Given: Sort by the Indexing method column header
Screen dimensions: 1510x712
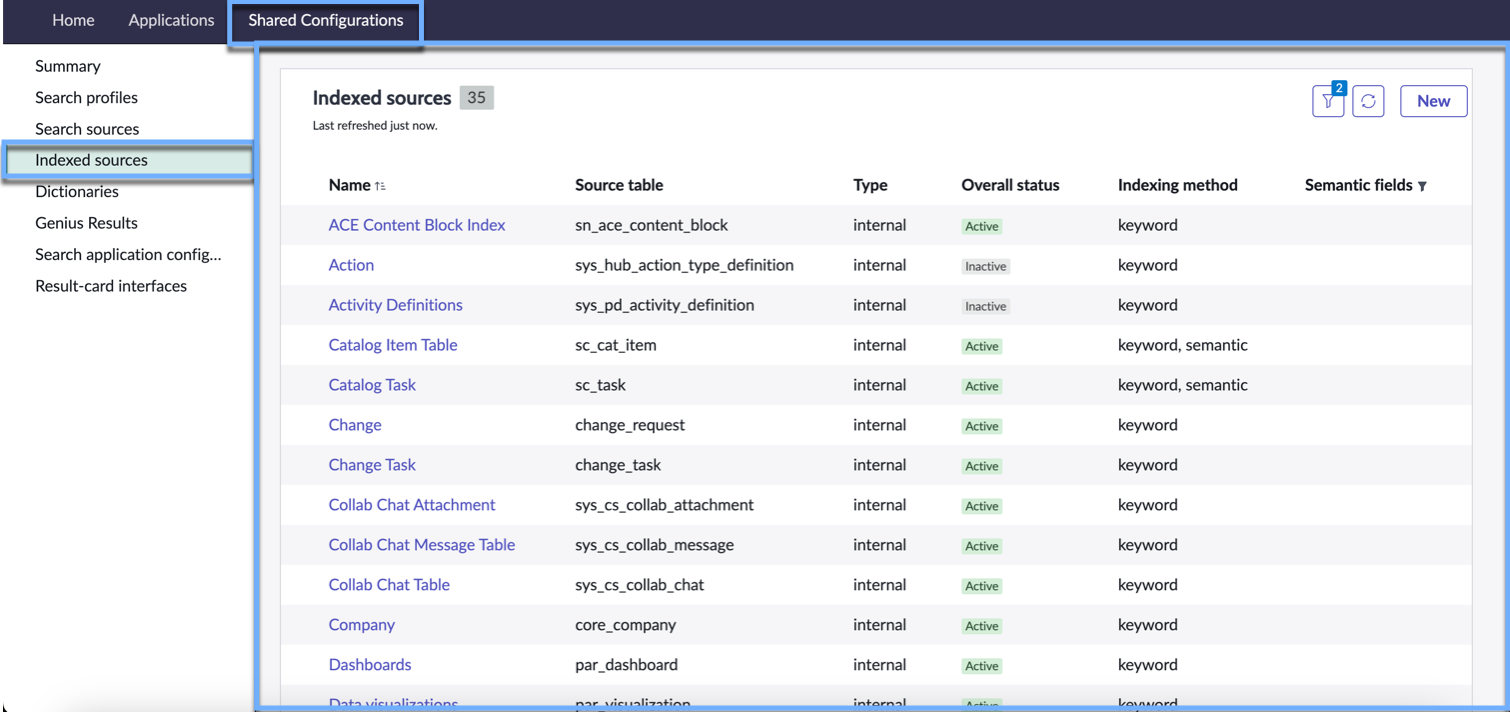Looking at the screenshot, I should click(x=1178, y=185).
